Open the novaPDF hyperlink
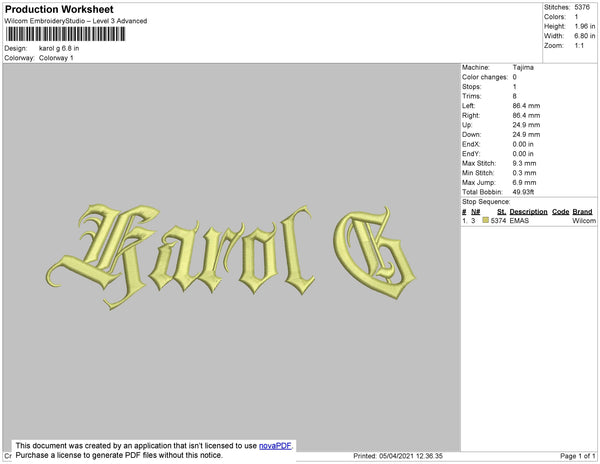 pos(275,446)
